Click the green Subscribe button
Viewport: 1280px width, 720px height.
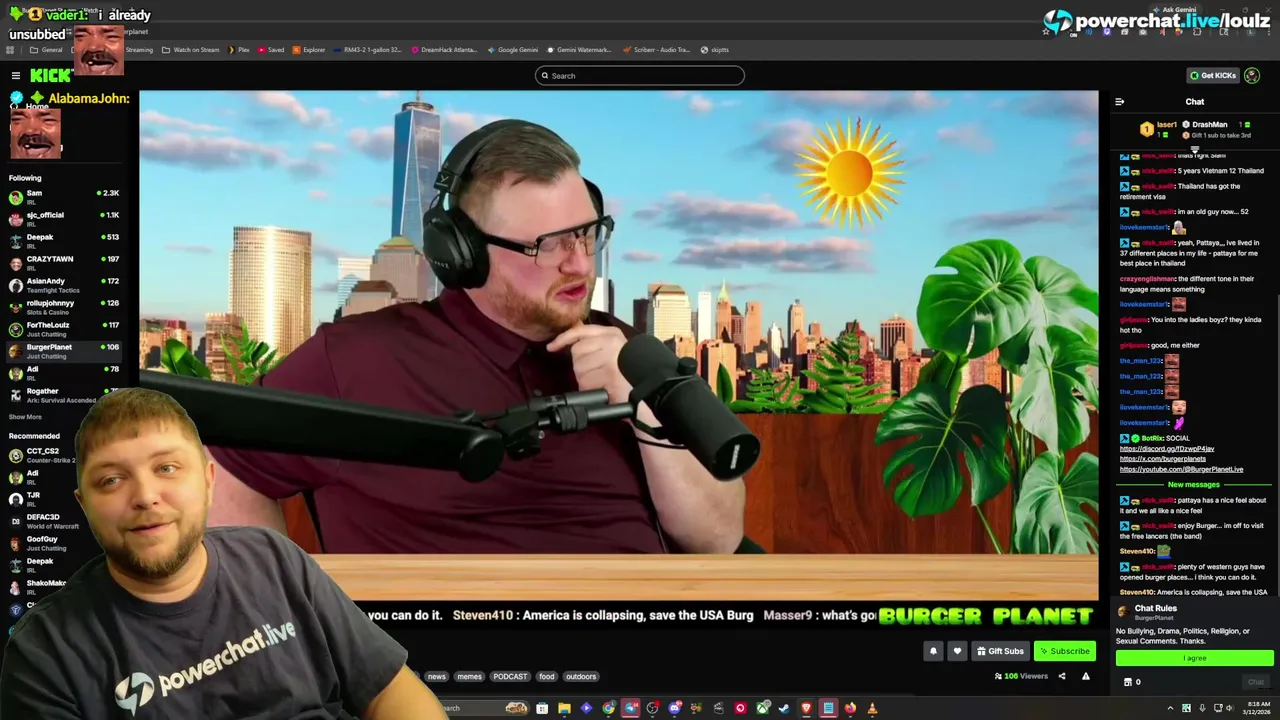pos(1064,651)
